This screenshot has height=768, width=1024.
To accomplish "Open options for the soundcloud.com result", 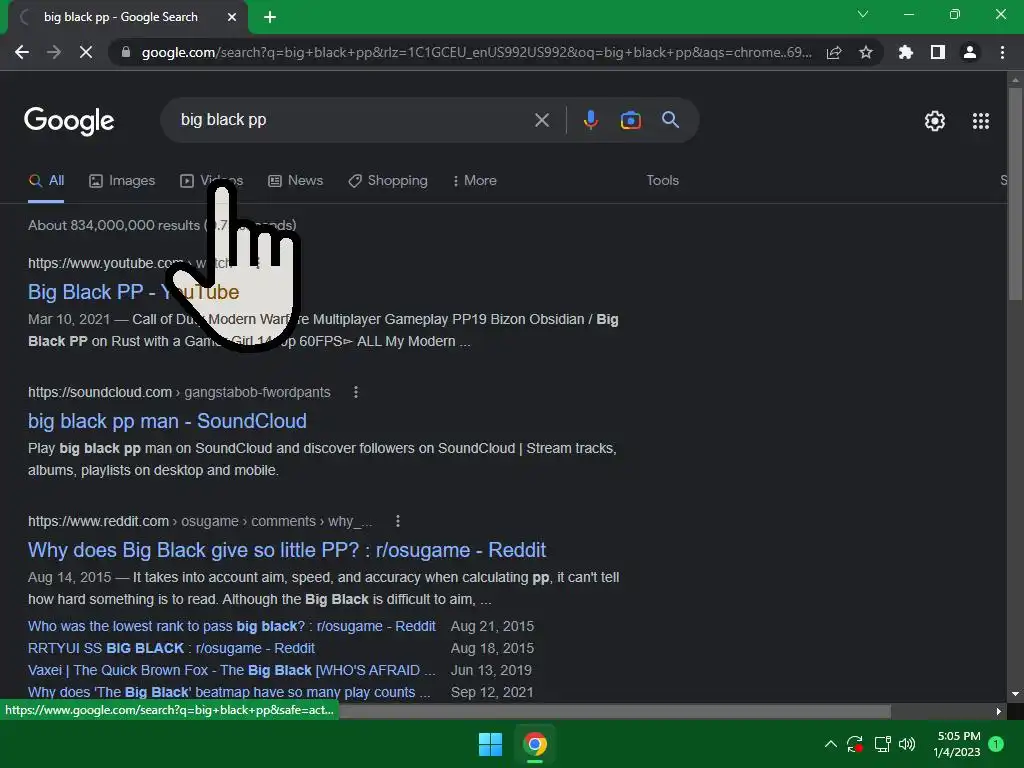I will click(x=356, y=392).
